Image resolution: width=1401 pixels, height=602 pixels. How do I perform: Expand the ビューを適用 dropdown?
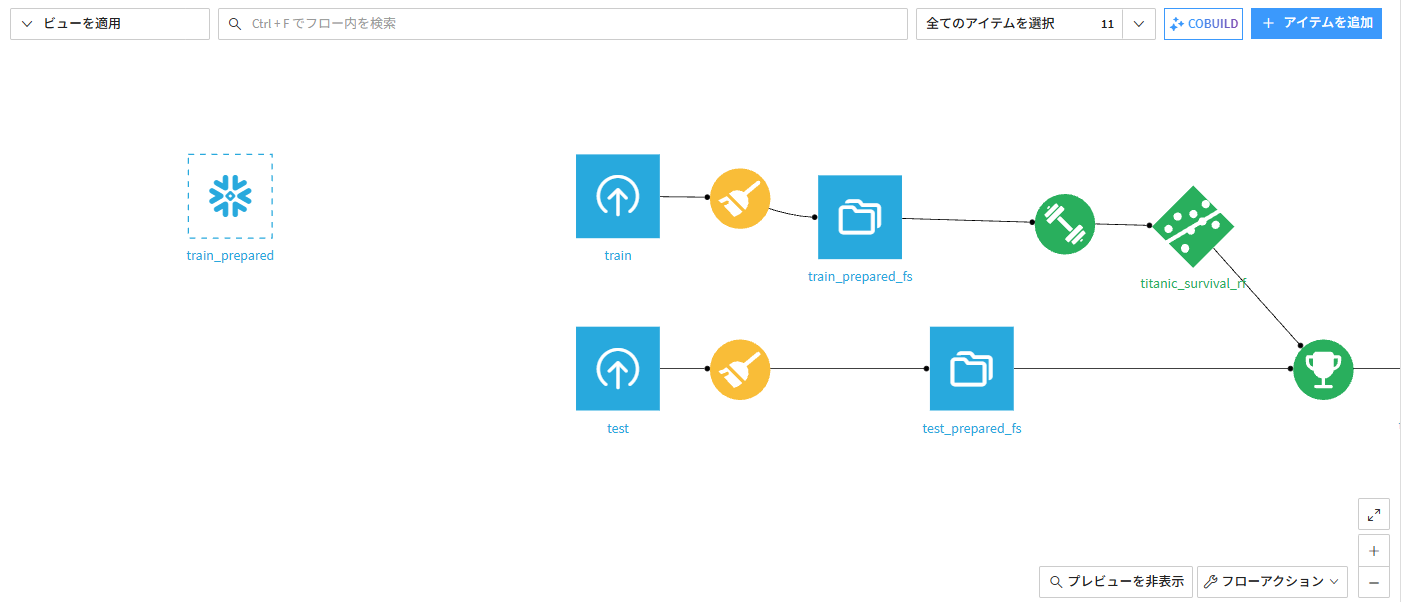(110, 24)
